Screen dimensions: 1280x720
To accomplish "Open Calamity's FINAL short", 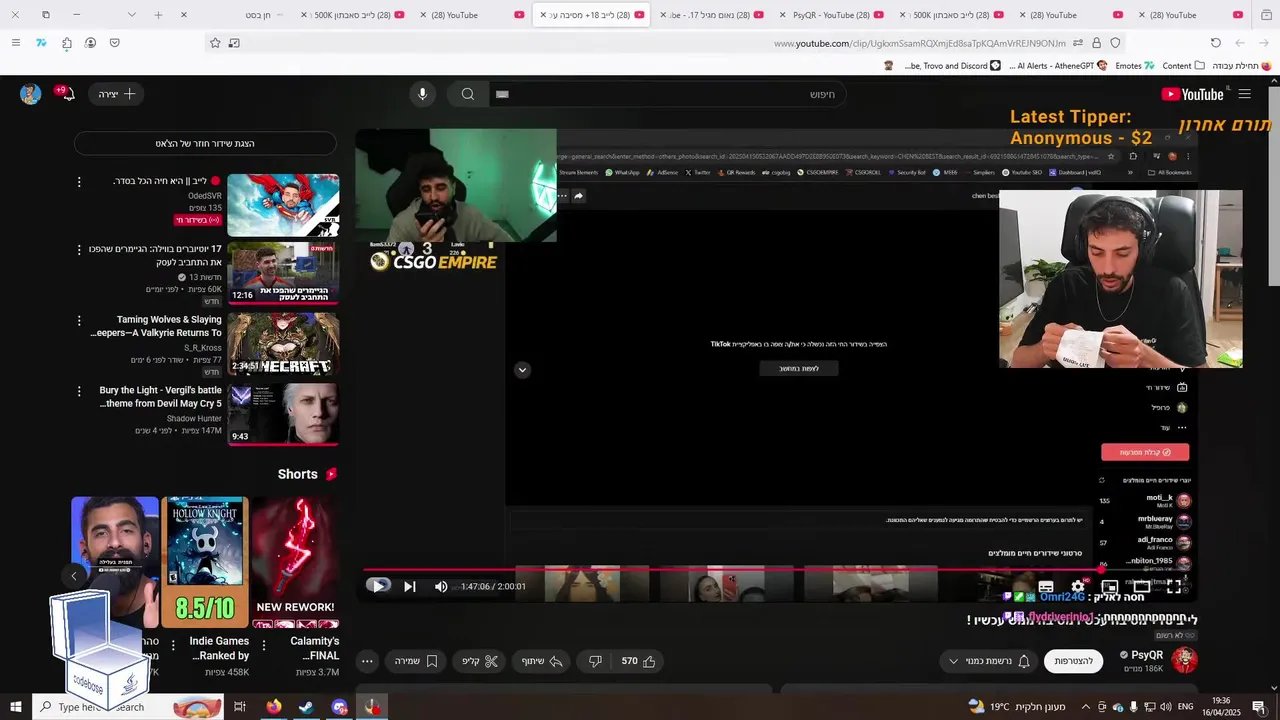I will pos(295,563).
